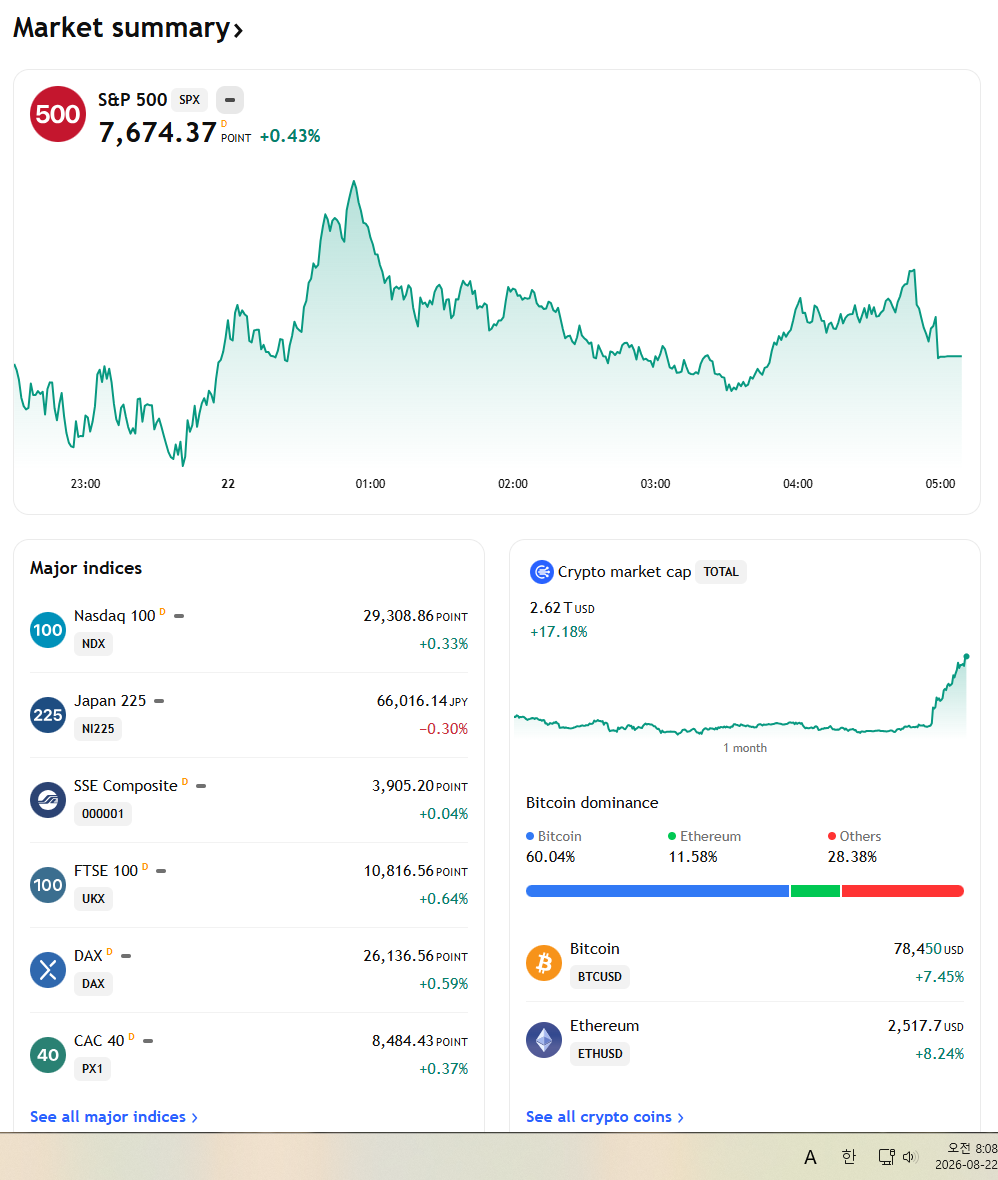
Task: Click the orange Bitcoin coin icon
Action: (543, 963)
